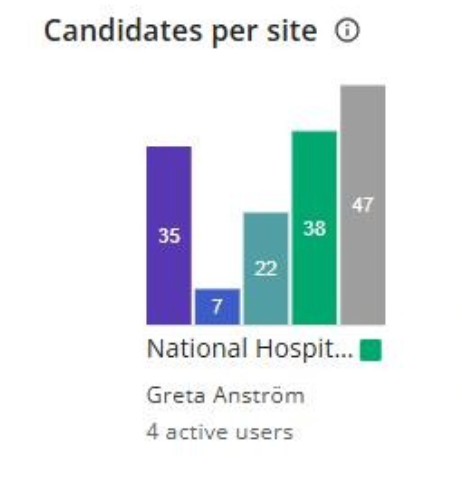Image resolution: width=462 pixels, height=480 pixels.
Task: Click the Greta Anström contact name
Action: [226, 396]
